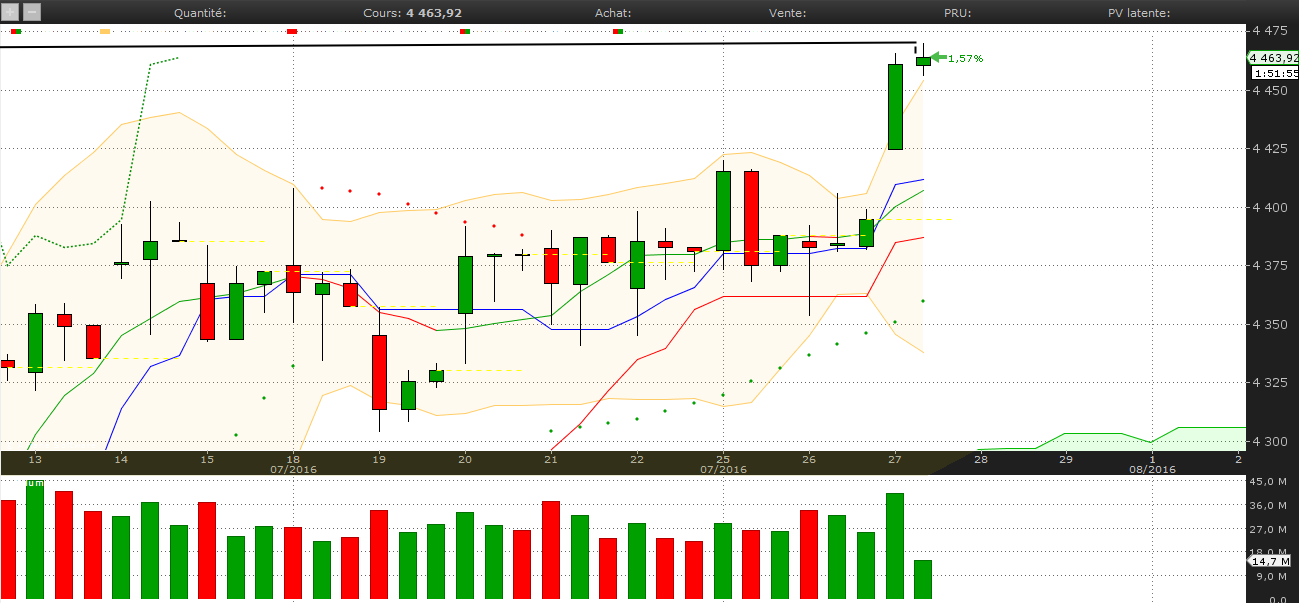Screen dimensions: 1299x603
Task: Select the tall green candle on day 27
Action: pyautogui.click(x=895, y=107)
